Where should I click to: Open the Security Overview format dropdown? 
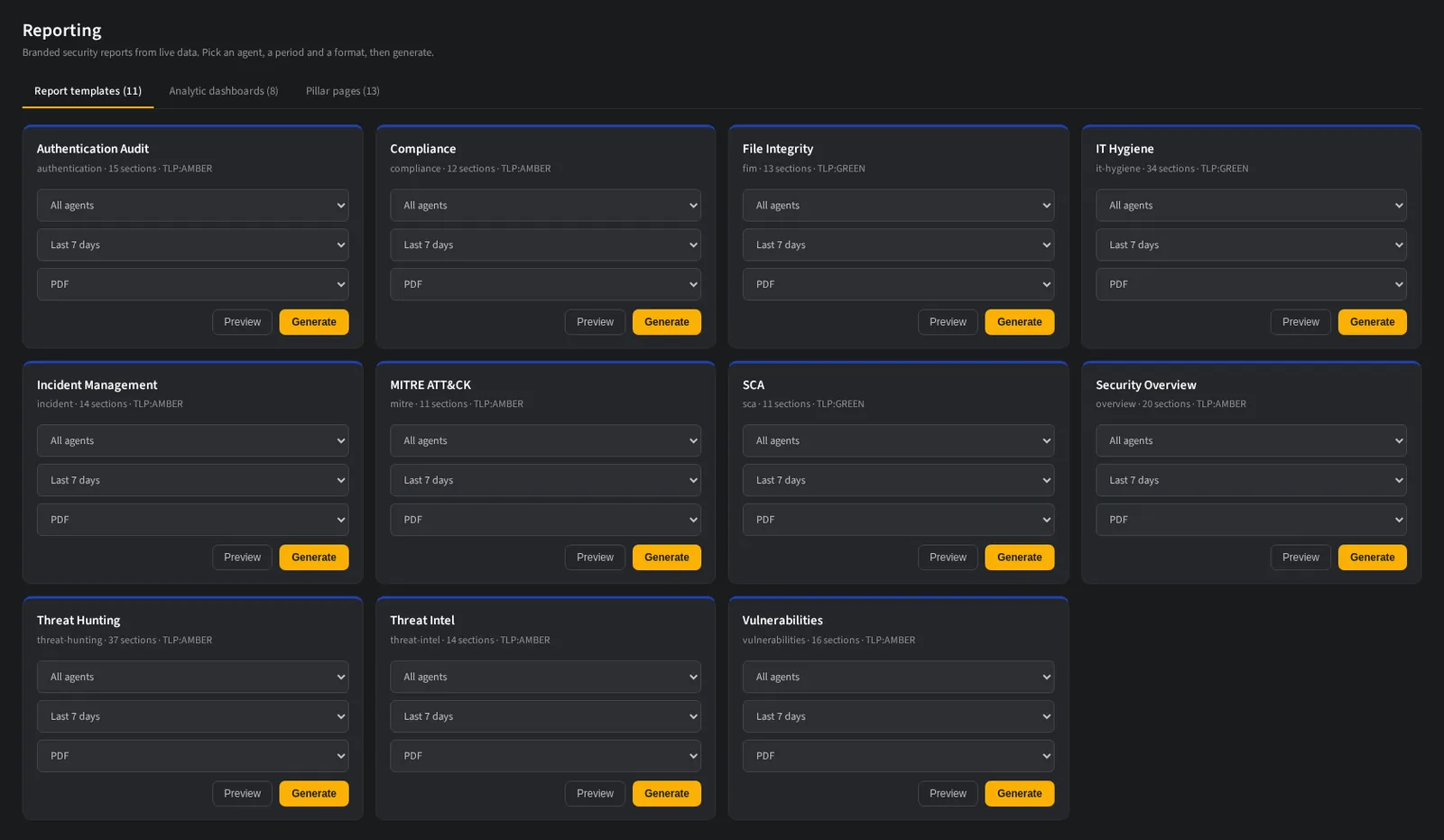pos(1252,520)
